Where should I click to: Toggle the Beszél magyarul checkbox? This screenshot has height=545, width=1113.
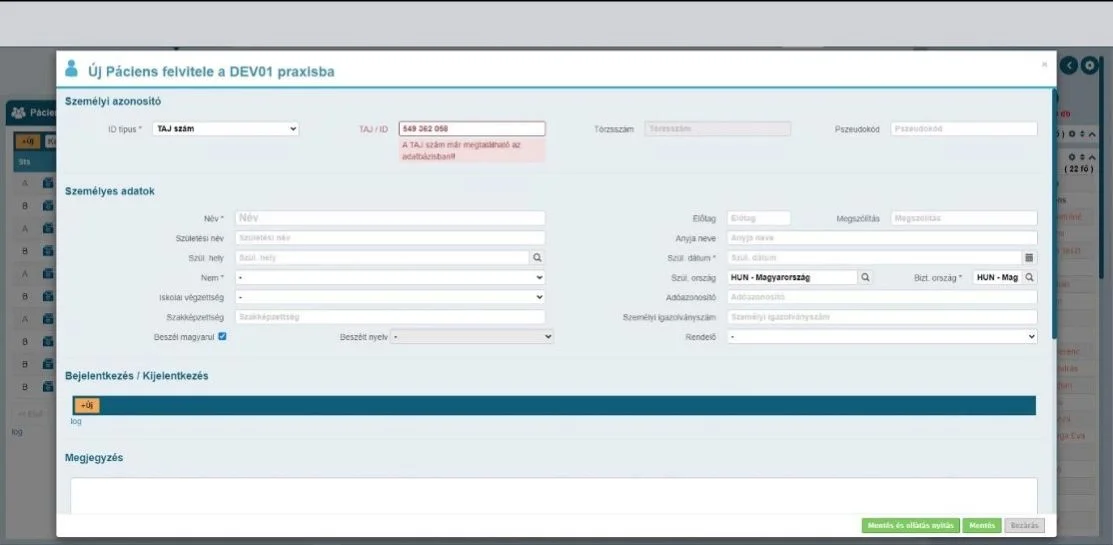click(222, 336)
